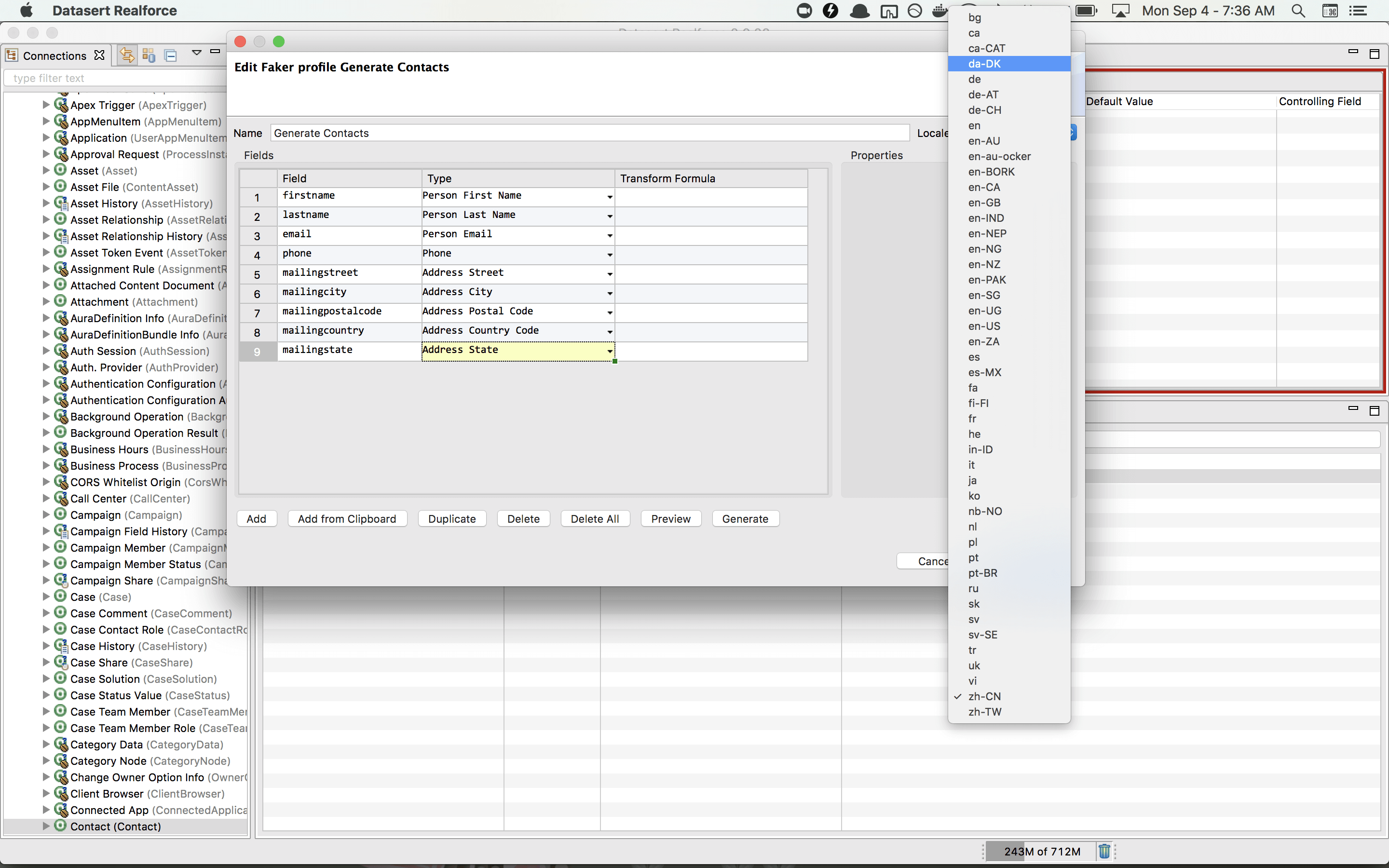The height and width of the screenshot is (868, 1389).
Task: Pick the zh-TW locale option
Action: click(984, 712)
